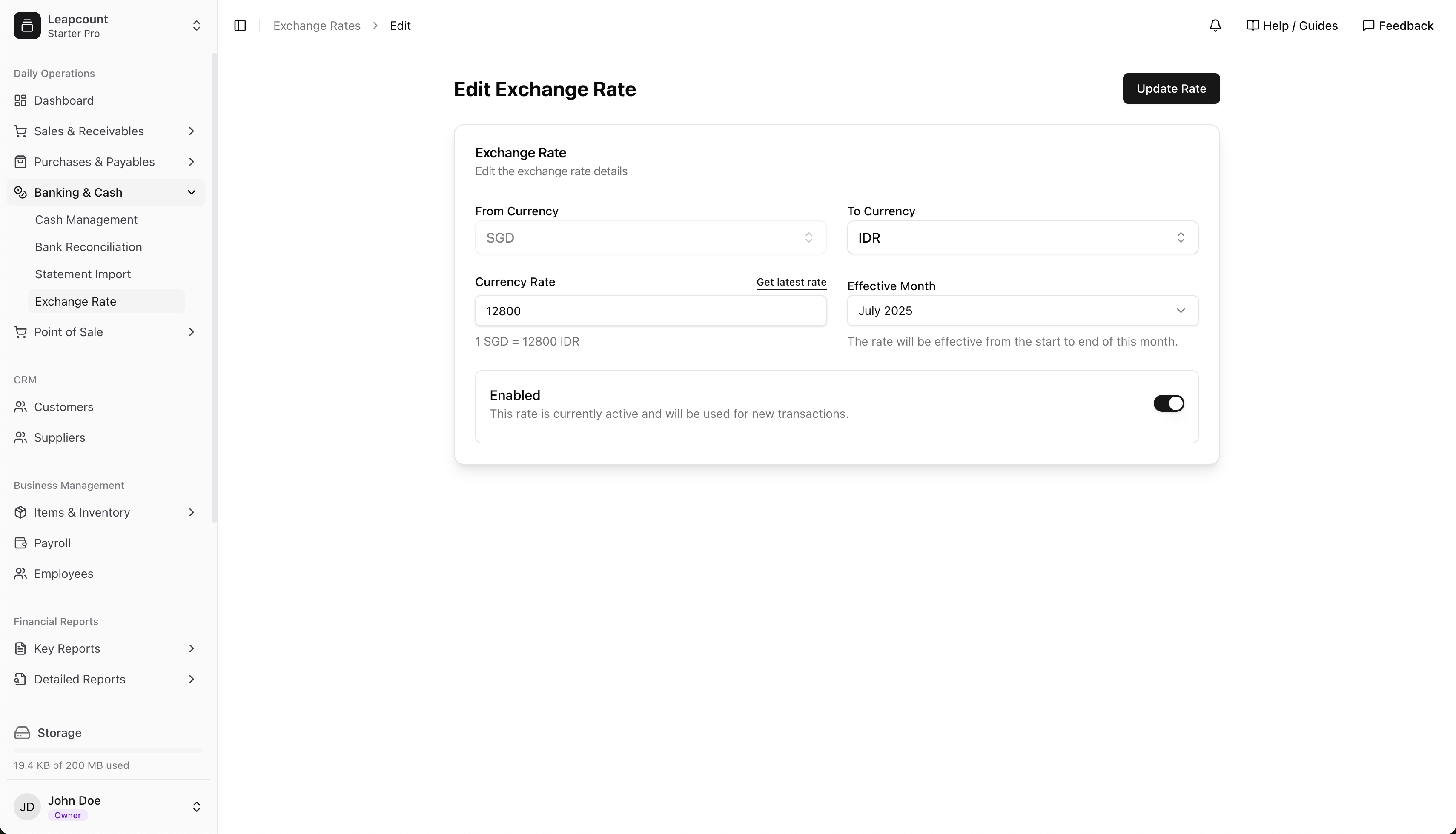
Task: Click the Point of Sale cart icon
Action: (x=20, y=332)
